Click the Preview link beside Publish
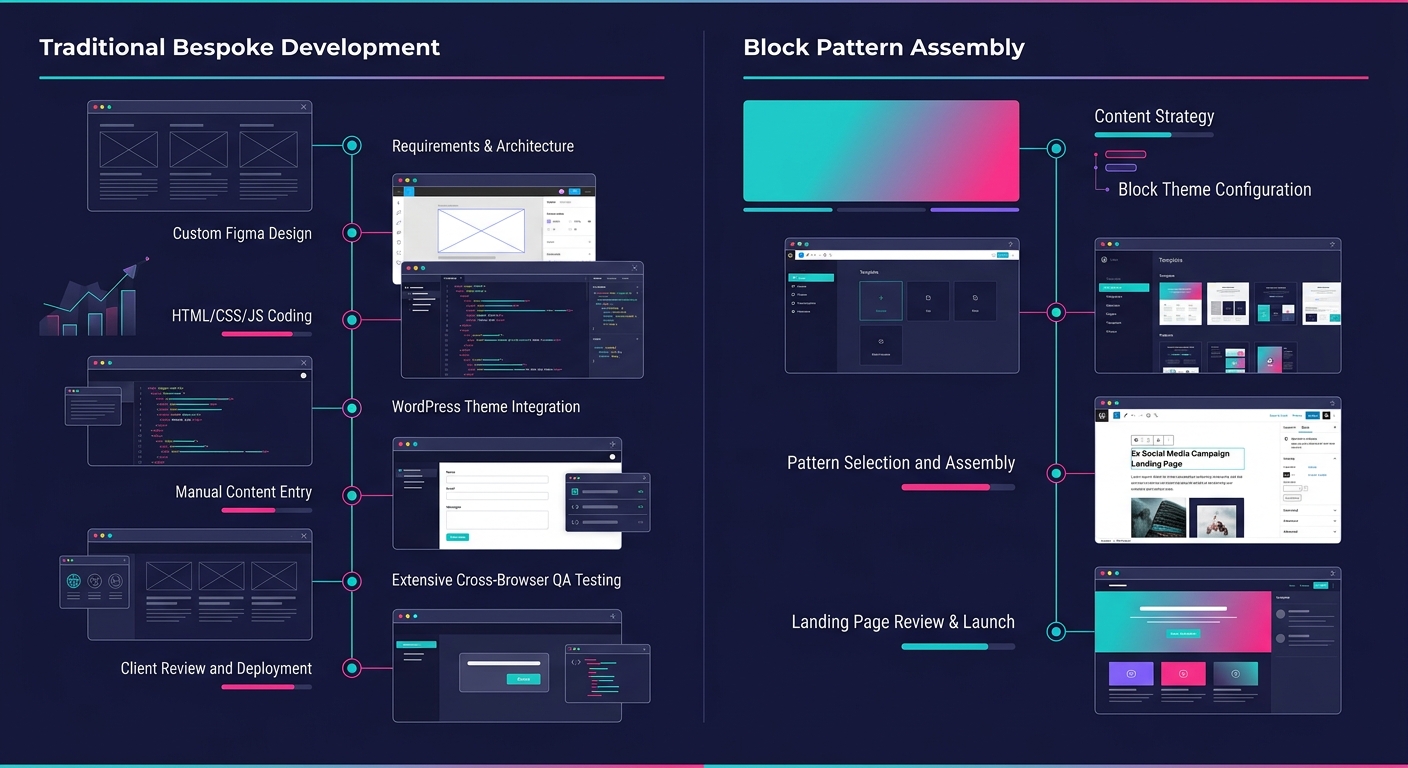1408x768 pixels. tap(1298, 416)
